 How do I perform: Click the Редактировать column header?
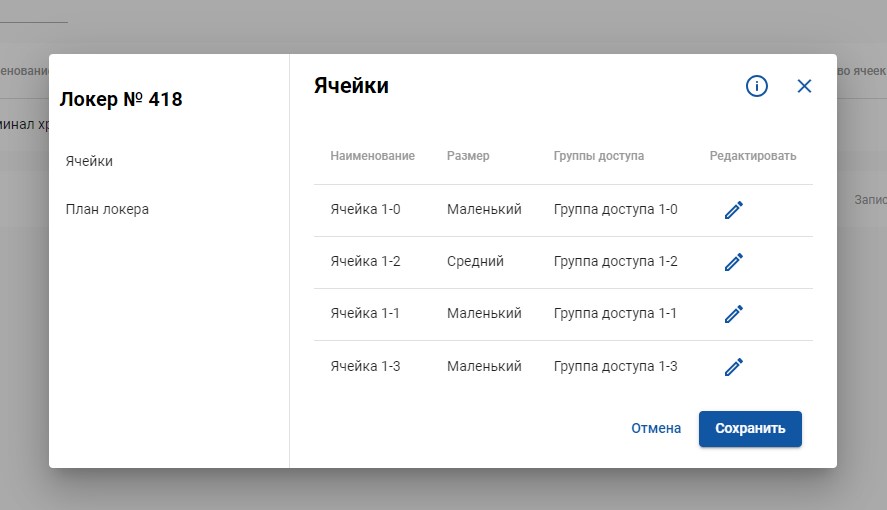(x=753, y=156)
